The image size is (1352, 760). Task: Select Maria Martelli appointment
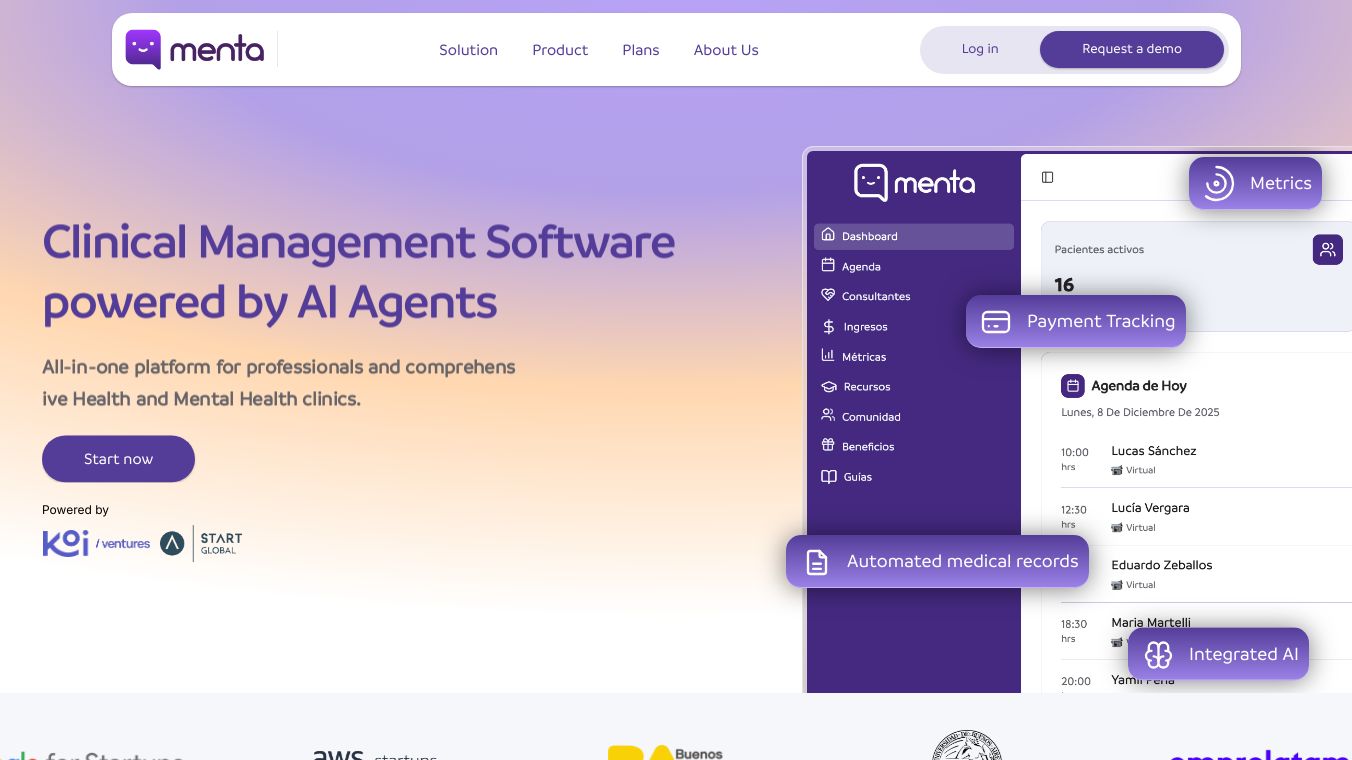pyautogui.click(x=1151, y=622)
